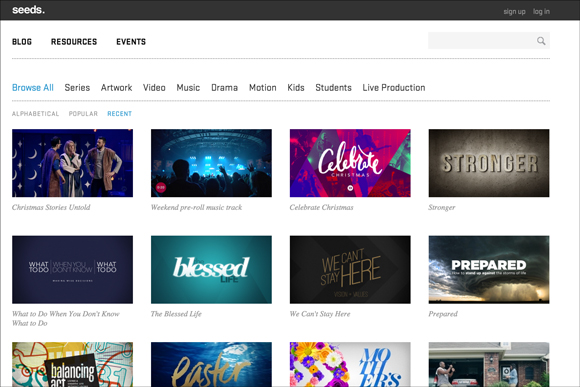Viewport: 580px width, 387px height.
Task: Open the Blessed Life thumbnail image
Action: [211, 269]
